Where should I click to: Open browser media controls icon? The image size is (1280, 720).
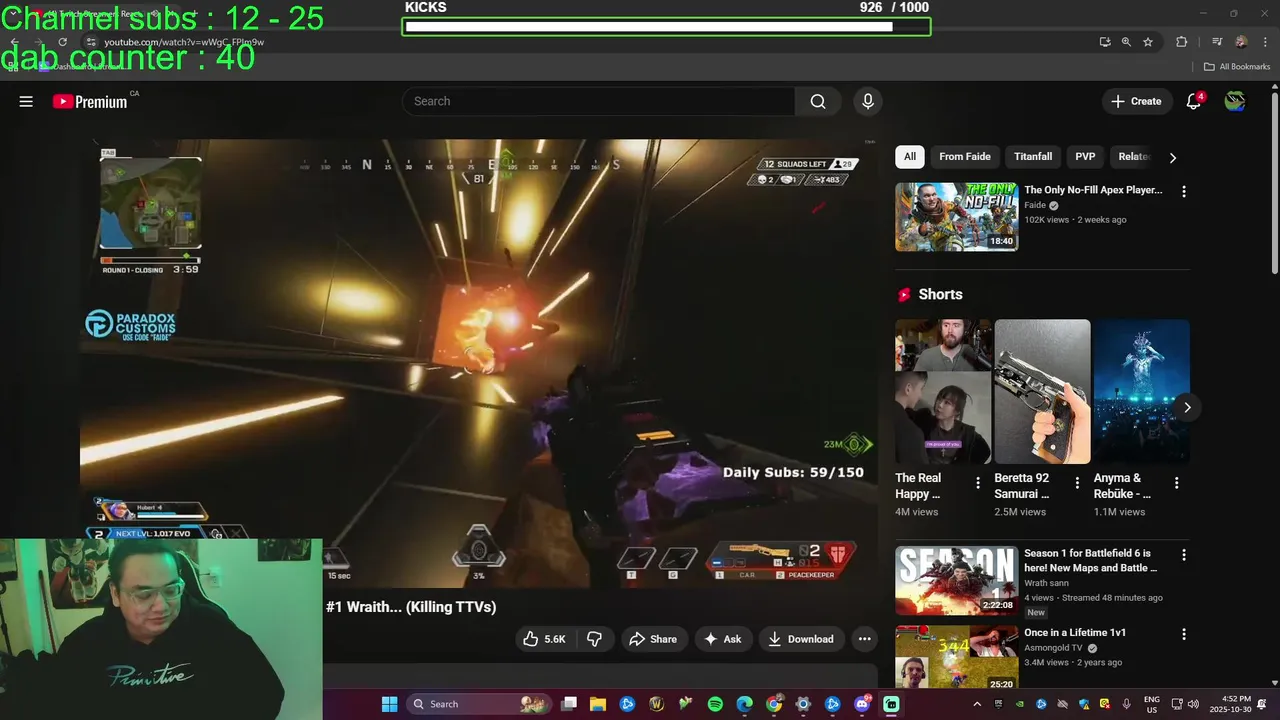point(1217,42)
